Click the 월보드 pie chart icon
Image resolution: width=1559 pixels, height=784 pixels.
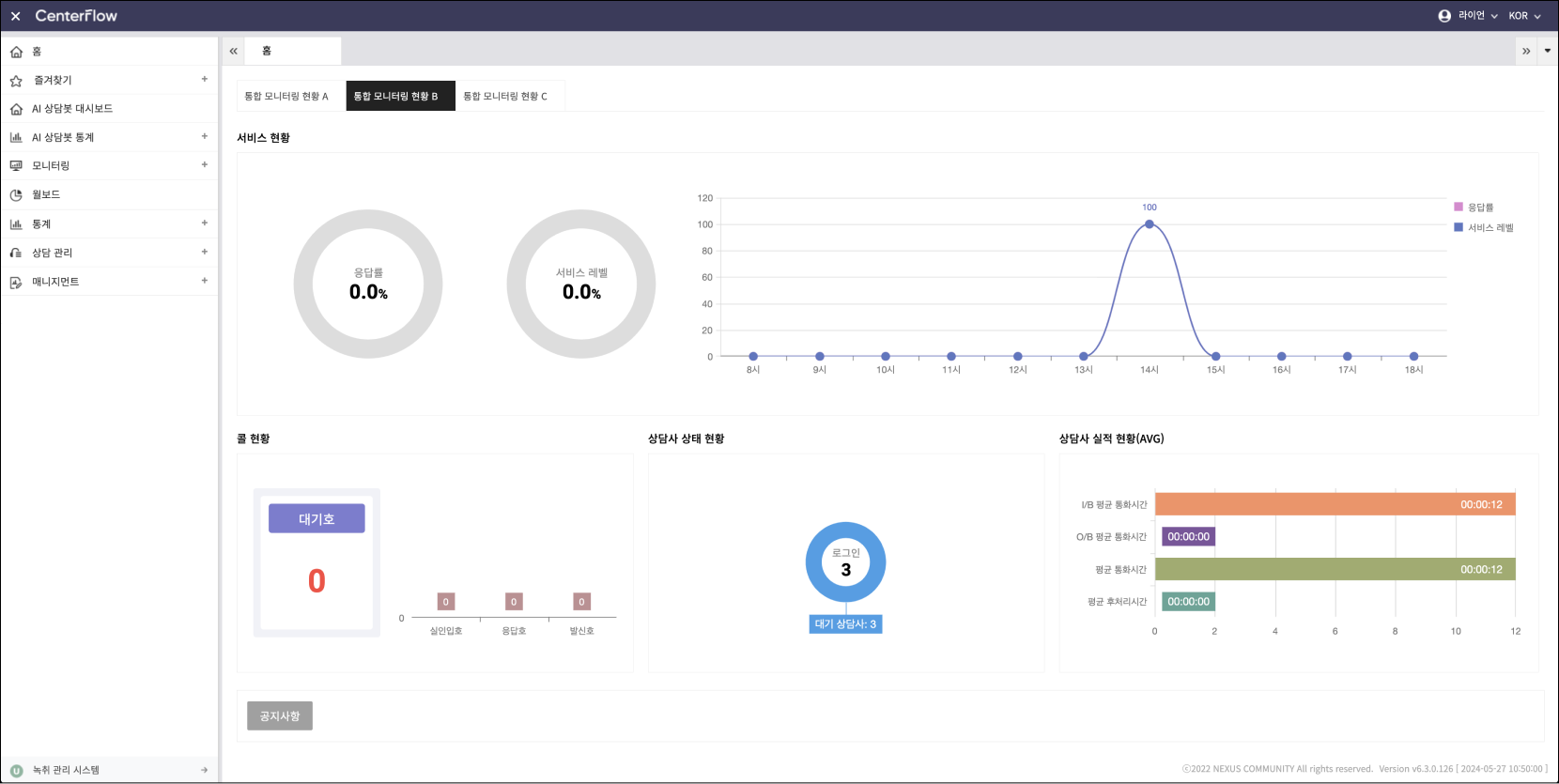coord(16,195)
